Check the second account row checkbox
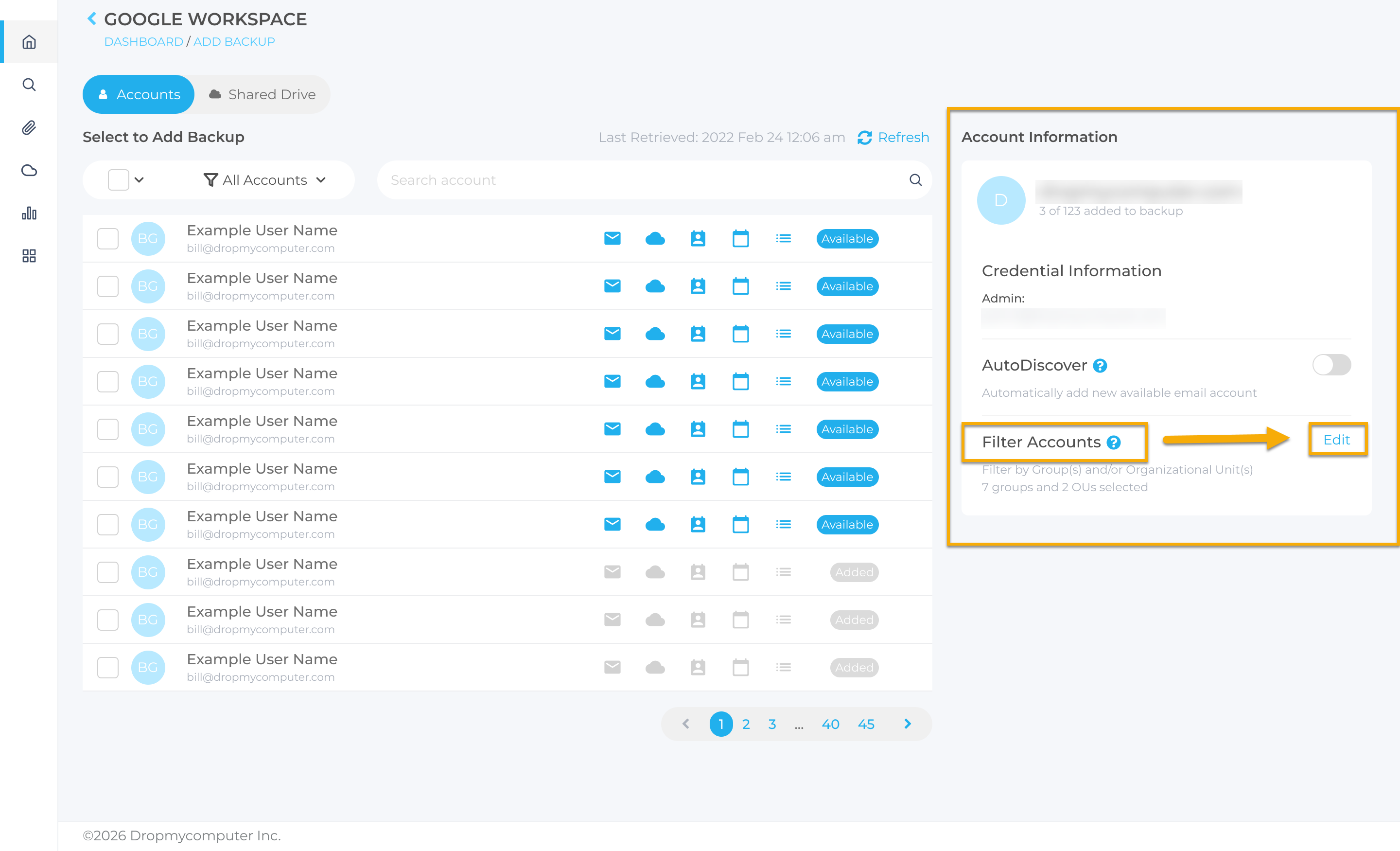This screenshot has height=851, width=1400. coord(107,286)
